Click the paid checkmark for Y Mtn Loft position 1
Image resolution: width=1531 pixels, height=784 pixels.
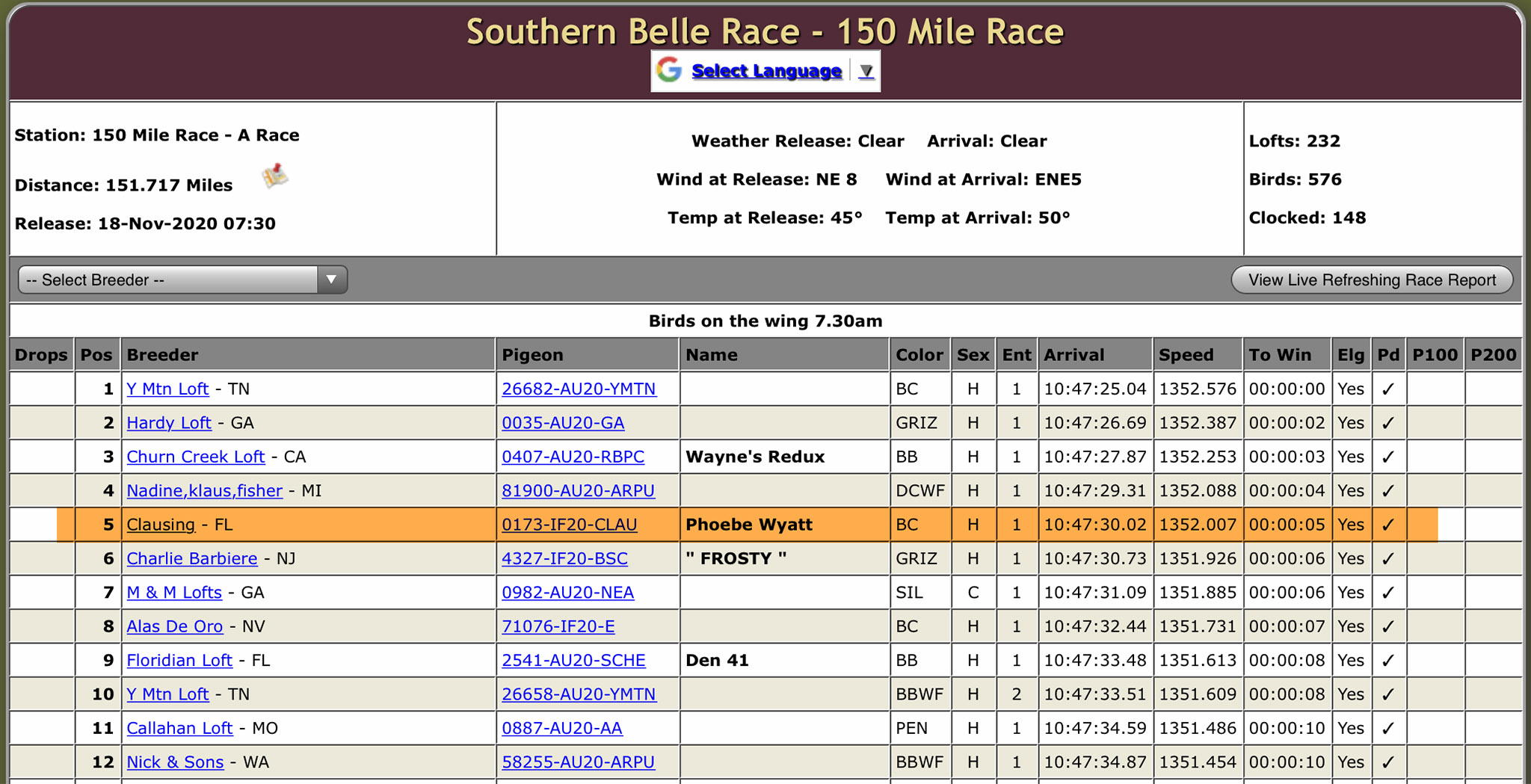(1388, 389)
